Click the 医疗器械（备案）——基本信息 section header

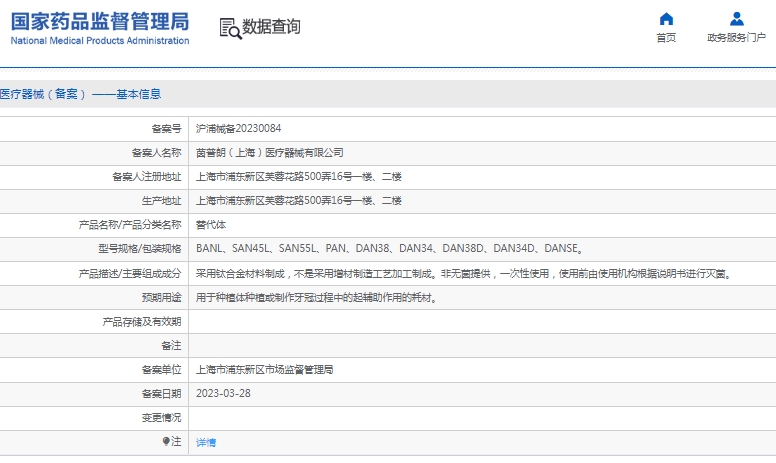(x=81, y=94)
